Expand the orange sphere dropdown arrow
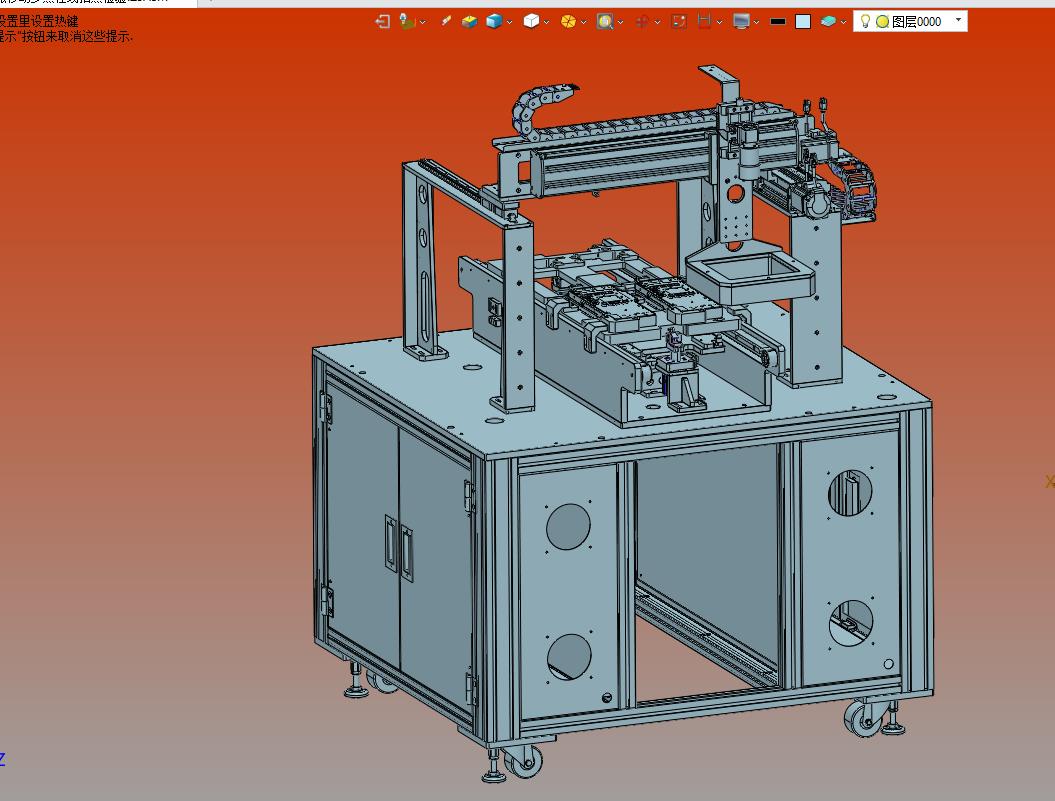The height and width of the screenshot is (801, 1055). click(583, 22)
